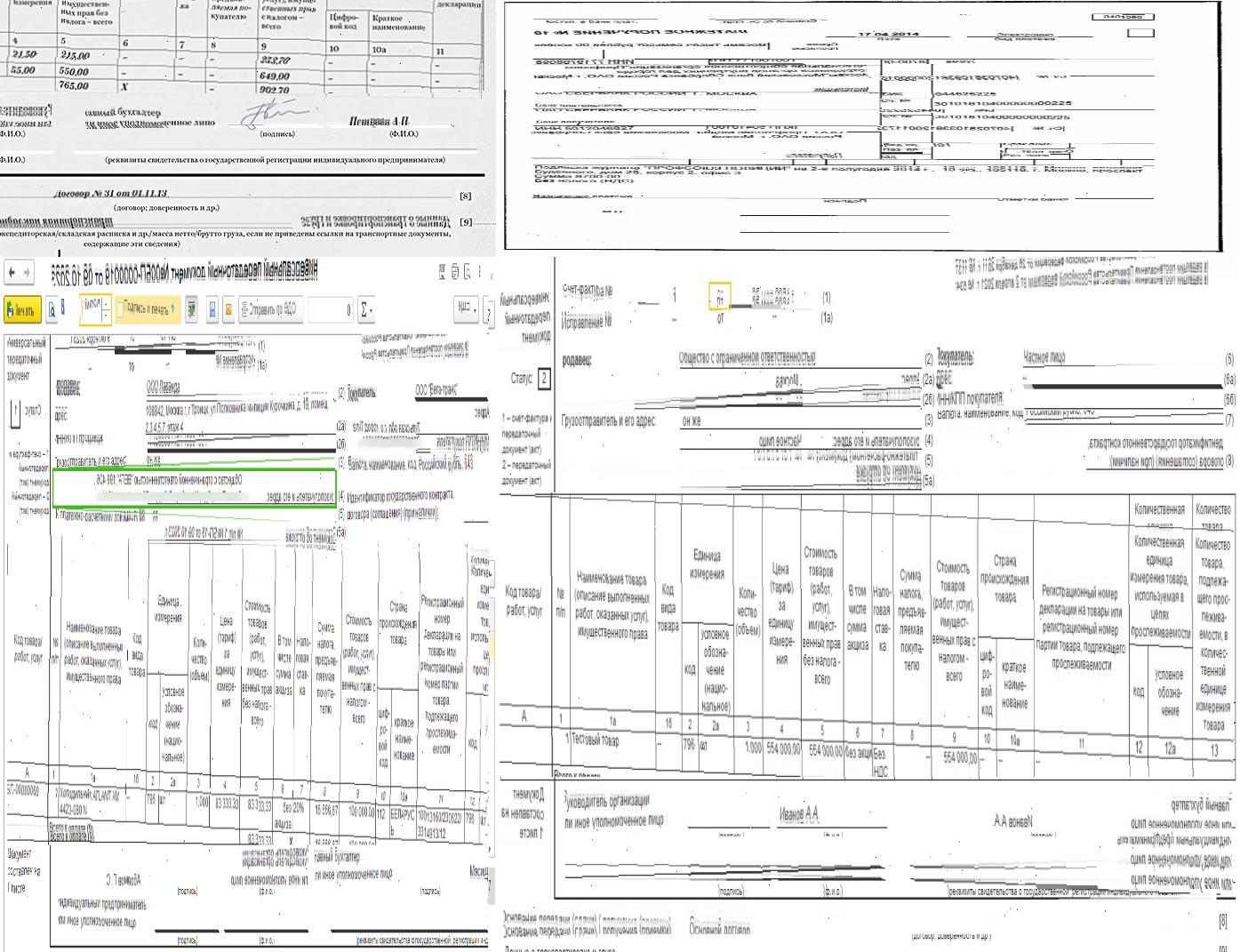1240x952 pixels.
Task: Go forward with the right arrow
Action: 27,272
